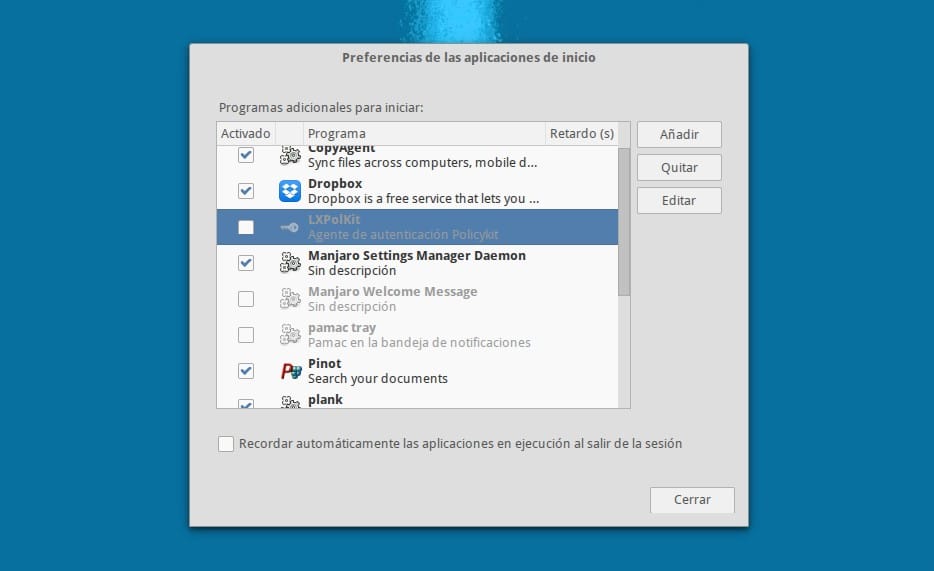Enable Recordar automáticamente las aplicaciones checkbox
934x571 pixels.
click(226, 444)
